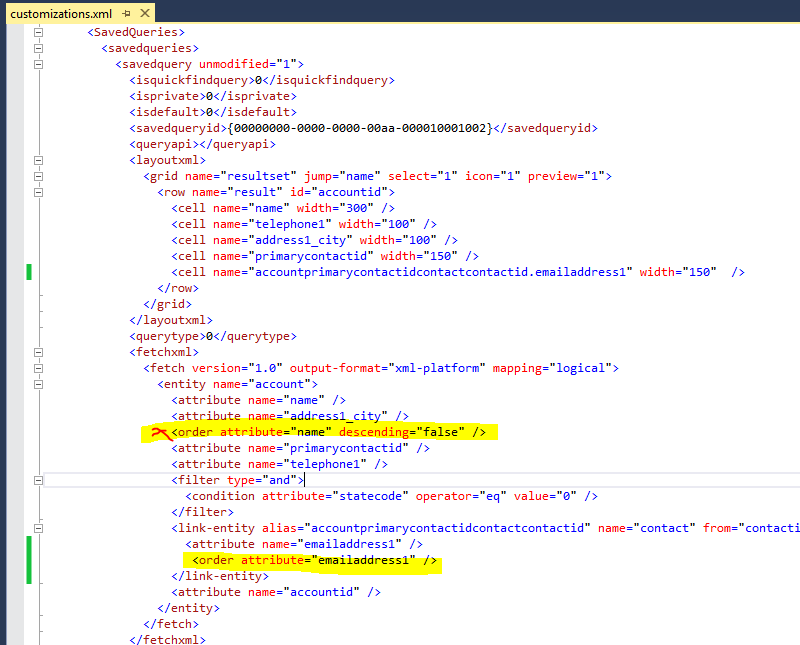The image size is (800, 645).
Task: Click the cell name="telephone1" line
Action: (304, 224)
